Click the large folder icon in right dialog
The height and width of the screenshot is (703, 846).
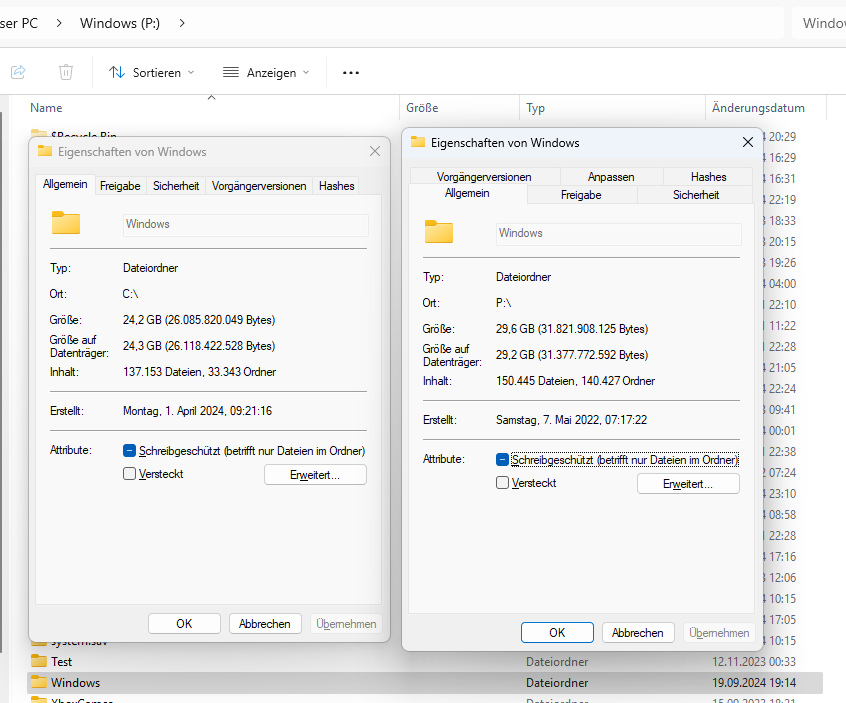pos(439,231)
